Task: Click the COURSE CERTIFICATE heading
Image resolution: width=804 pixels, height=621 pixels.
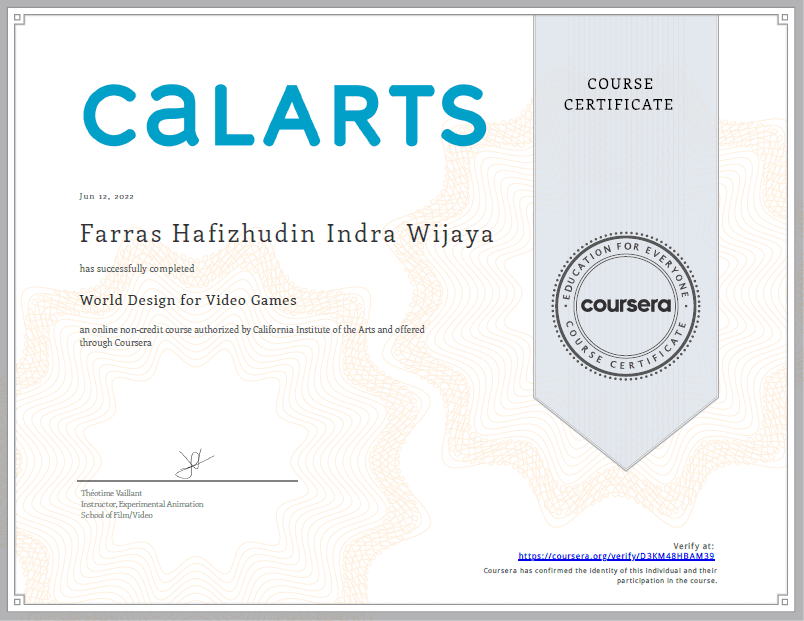Action: pos(619,94)
